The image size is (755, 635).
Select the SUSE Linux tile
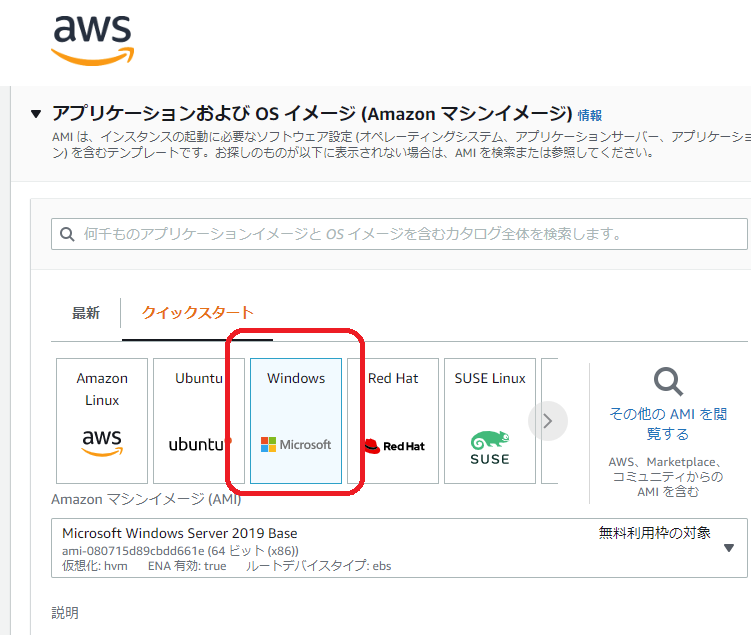pyautogui.click(x=489, y=420)
